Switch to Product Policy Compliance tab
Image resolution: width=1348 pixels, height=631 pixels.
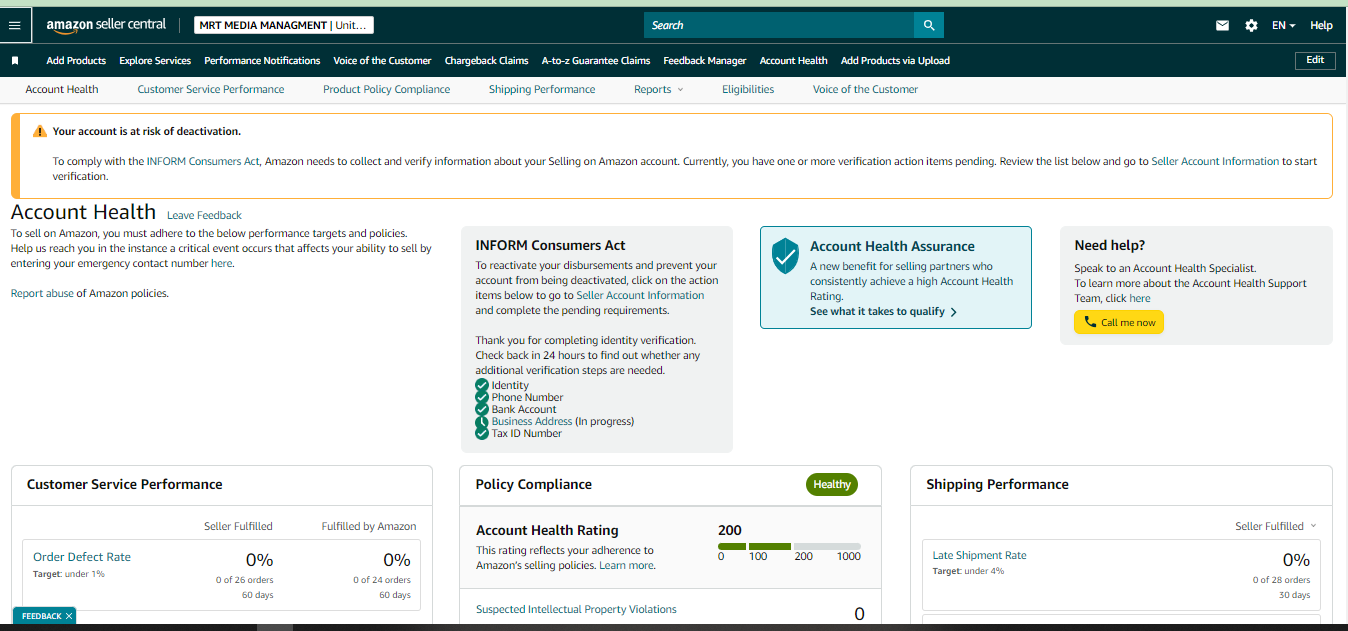[x=386, y=89]
